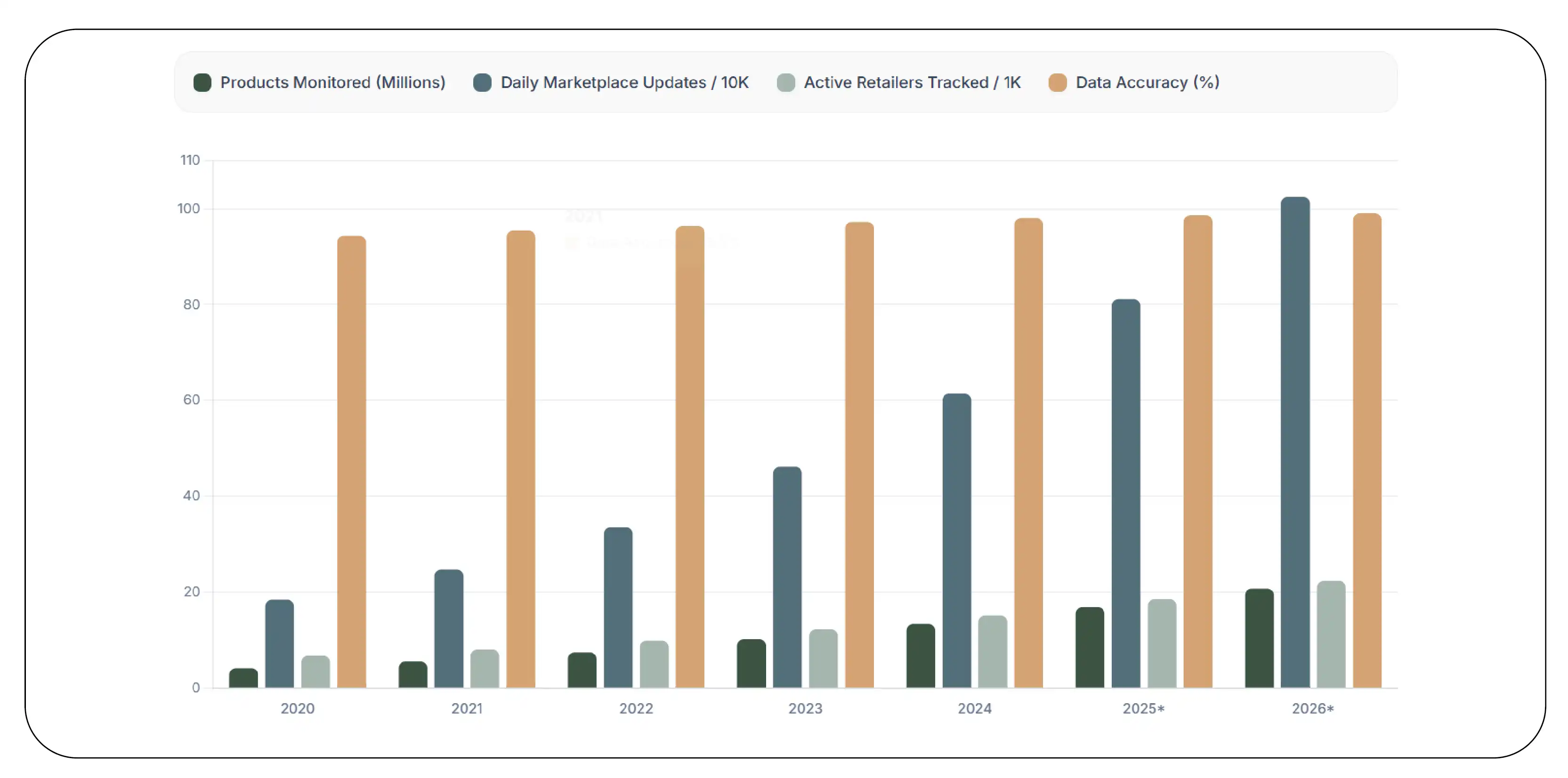This screenshot has height=778, width=1568.
Task: Toggle Products Monitored (Millions) legend swatch
Action: click(202, 83)
